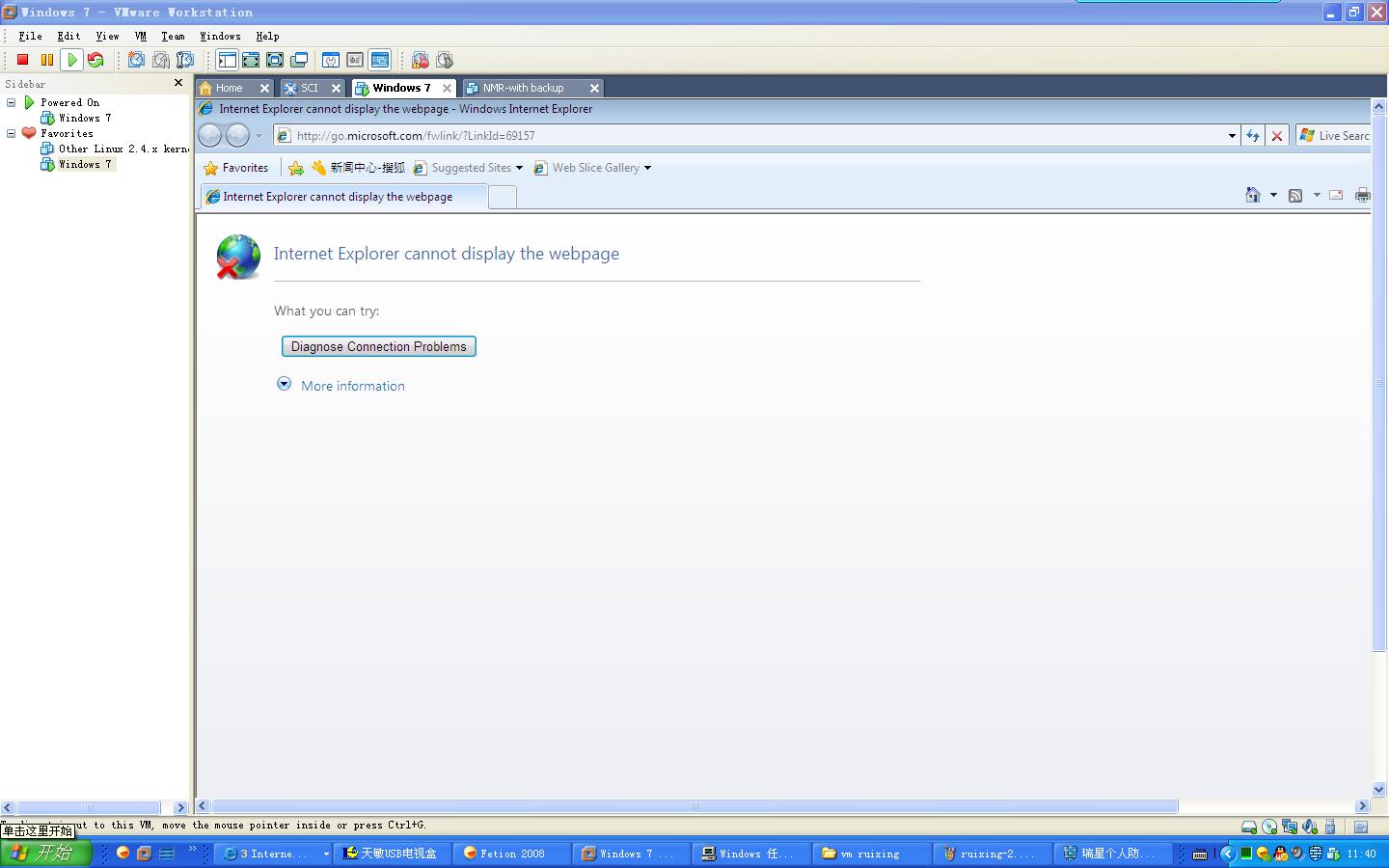The width and height of the screenshot is (1389, 868).
Task: Collapse the Powered On tree node
Action: 12,102
